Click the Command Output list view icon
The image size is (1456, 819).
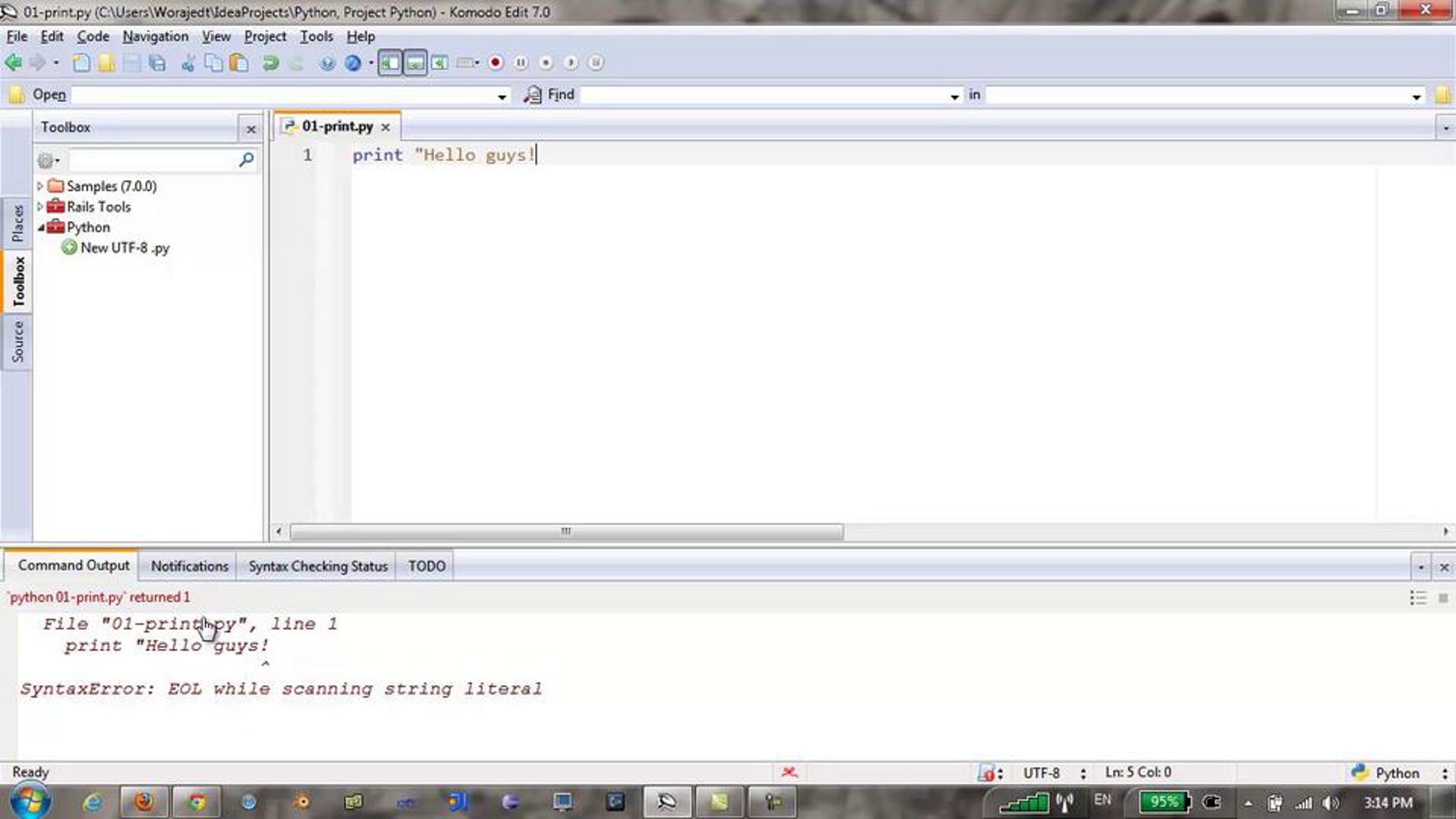tap(1418, 598)
